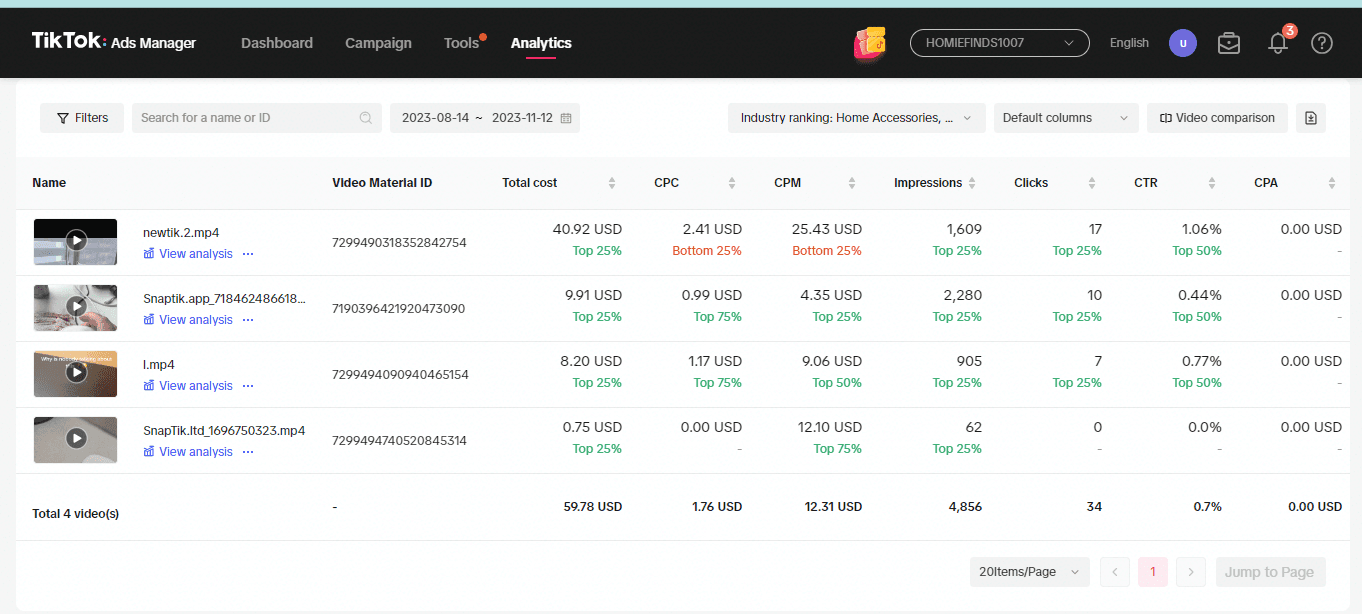
Task: Sort by CTR column arrows
Action: tap(1212, 183)
